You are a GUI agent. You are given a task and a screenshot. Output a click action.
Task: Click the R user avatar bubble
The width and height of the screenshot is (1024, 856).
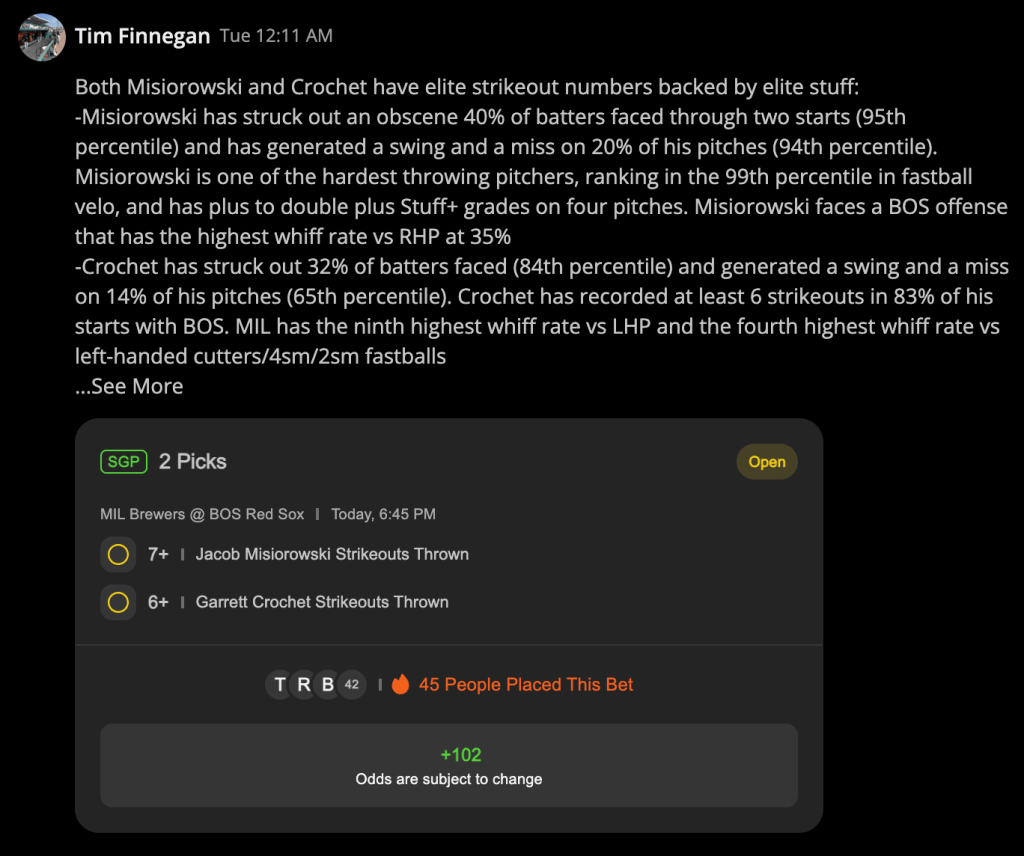[x=304, y=684]
